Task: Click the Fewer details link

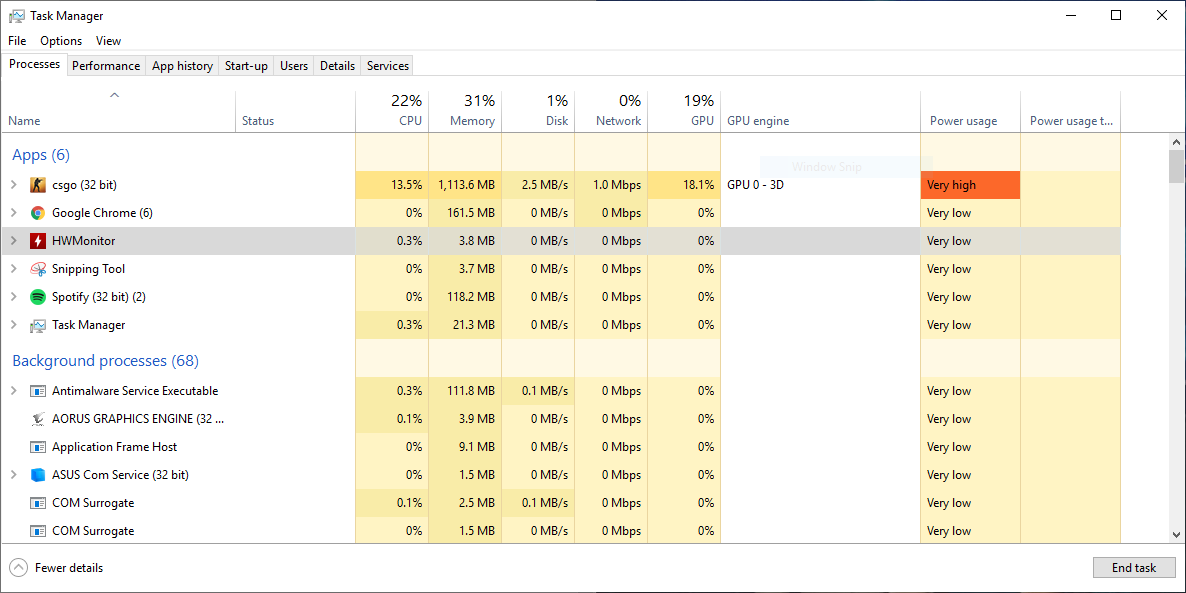Action: (x=69, y=568)
